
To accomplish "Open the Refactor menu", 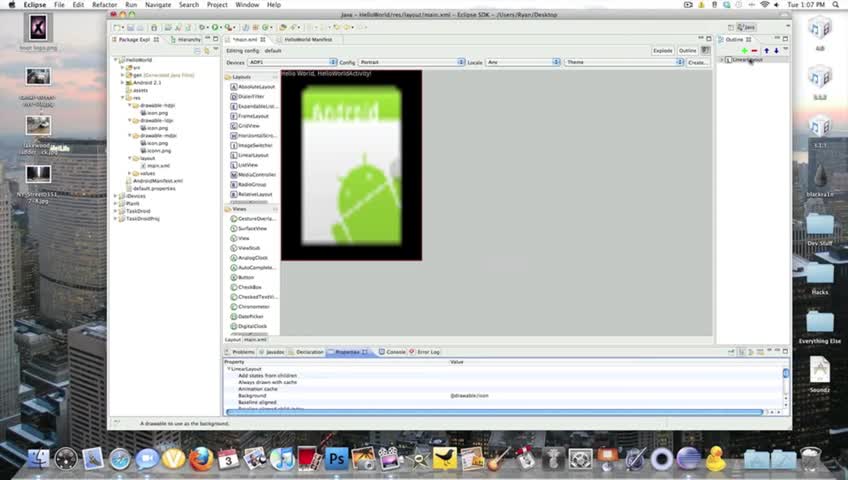I will coord(104,4).
